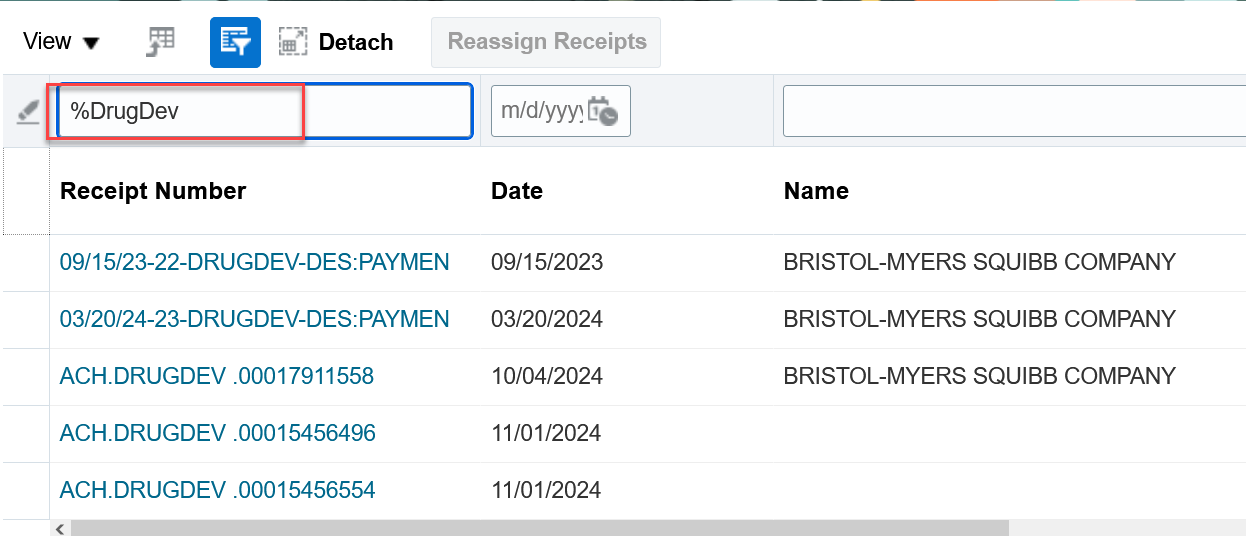Click the clear filter eraser icon

(27, 111)
